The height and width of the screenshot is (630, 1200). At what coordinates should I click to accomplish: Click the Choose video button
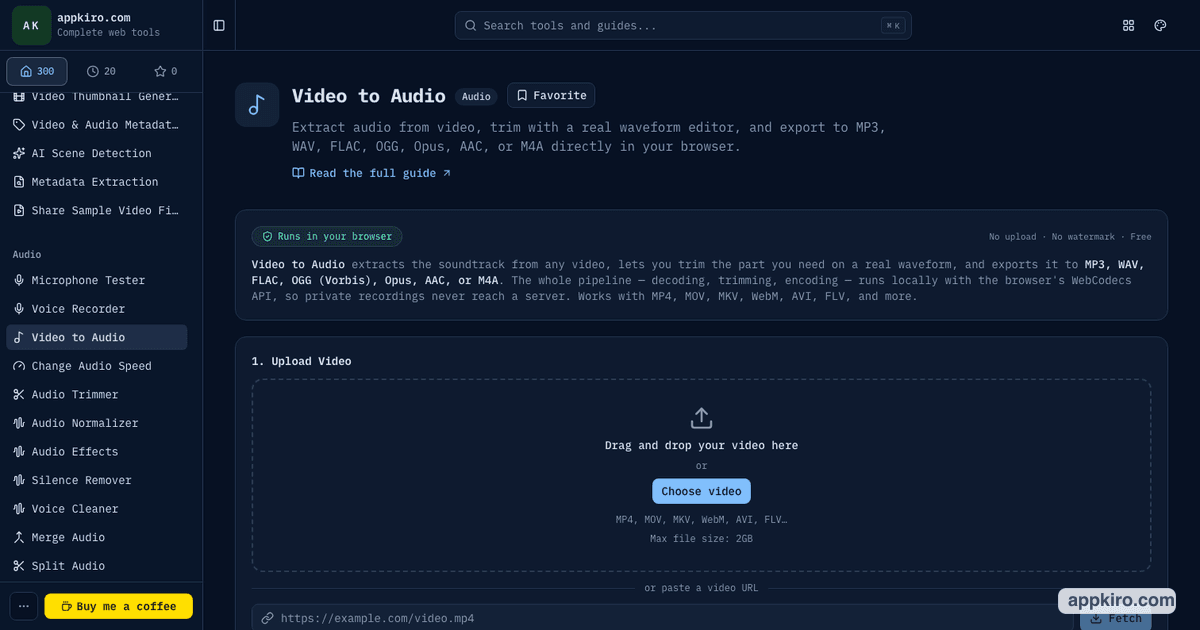pyautogui.click(x=701, y=491)
